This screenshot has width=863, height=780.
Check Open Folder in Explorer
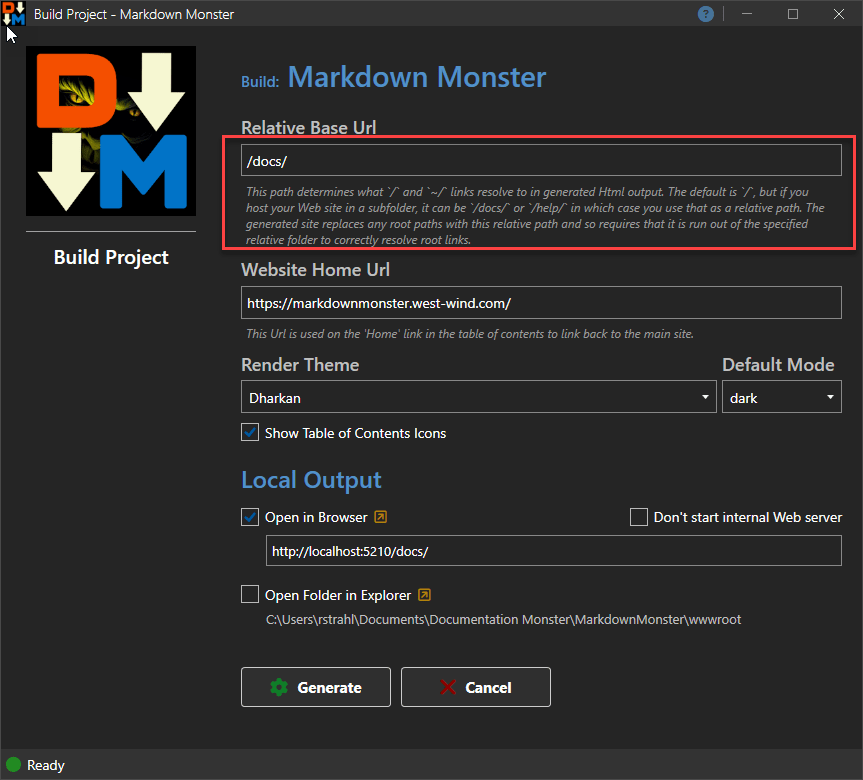tap(249, 594)
